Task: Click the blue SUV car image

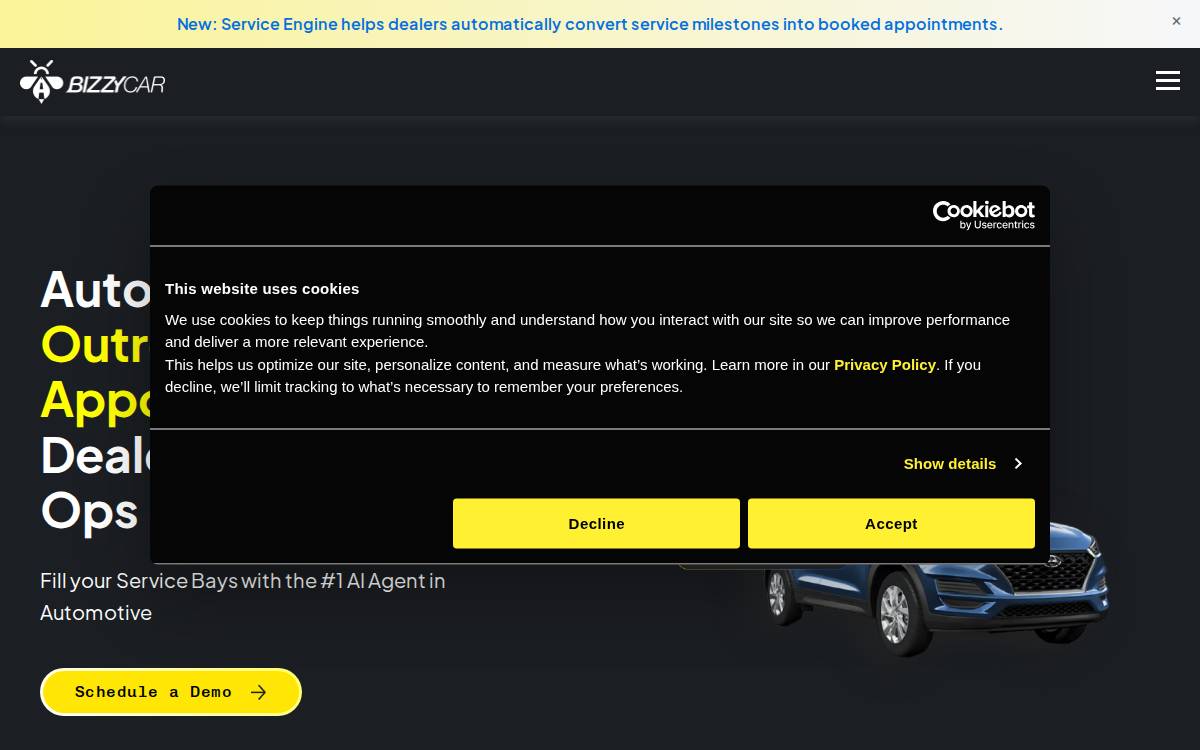Action: 937,590
